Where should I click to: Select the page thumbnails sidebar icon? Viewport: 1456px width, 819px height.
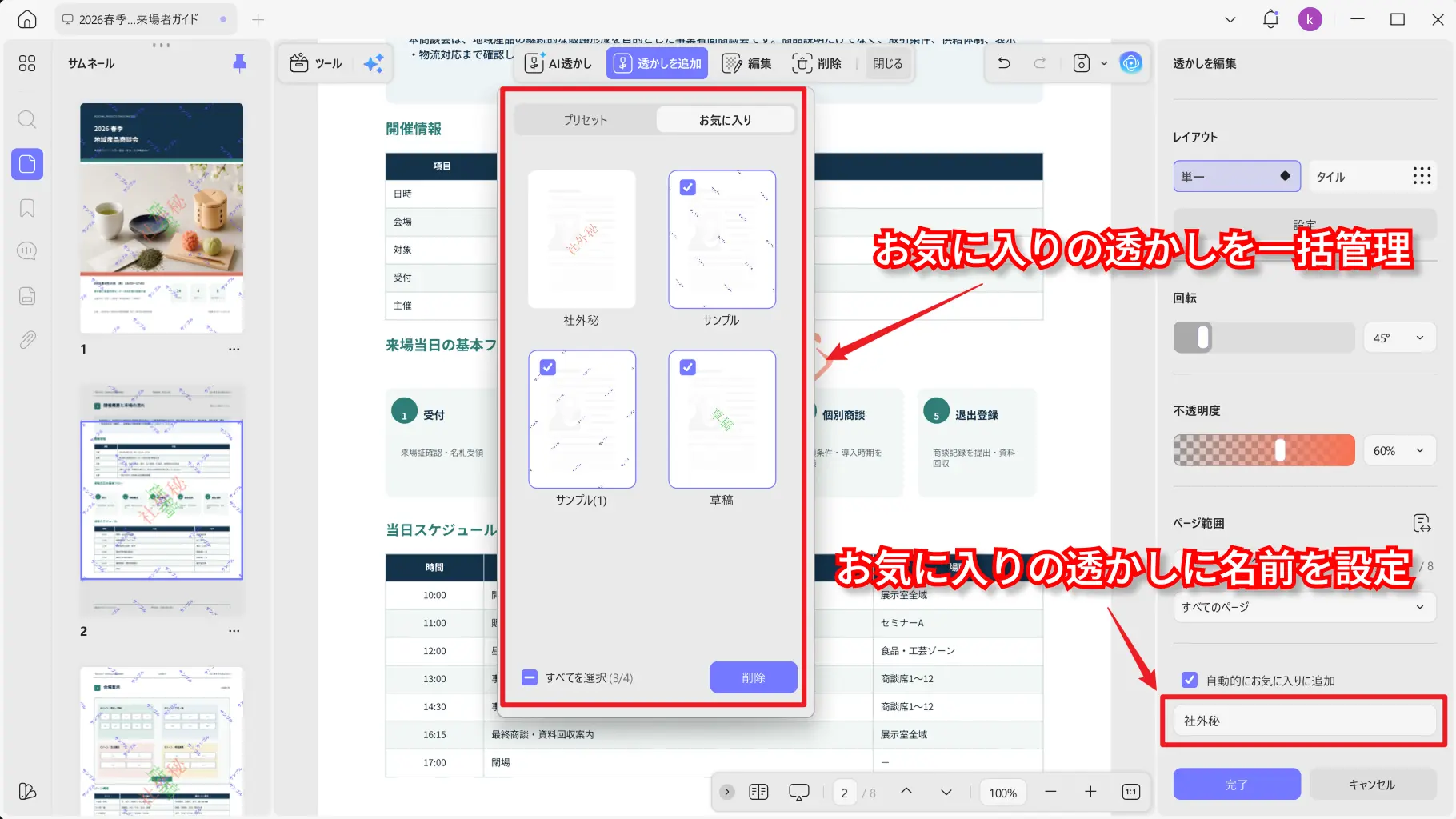pyautogui.click(x=27, y=164)
